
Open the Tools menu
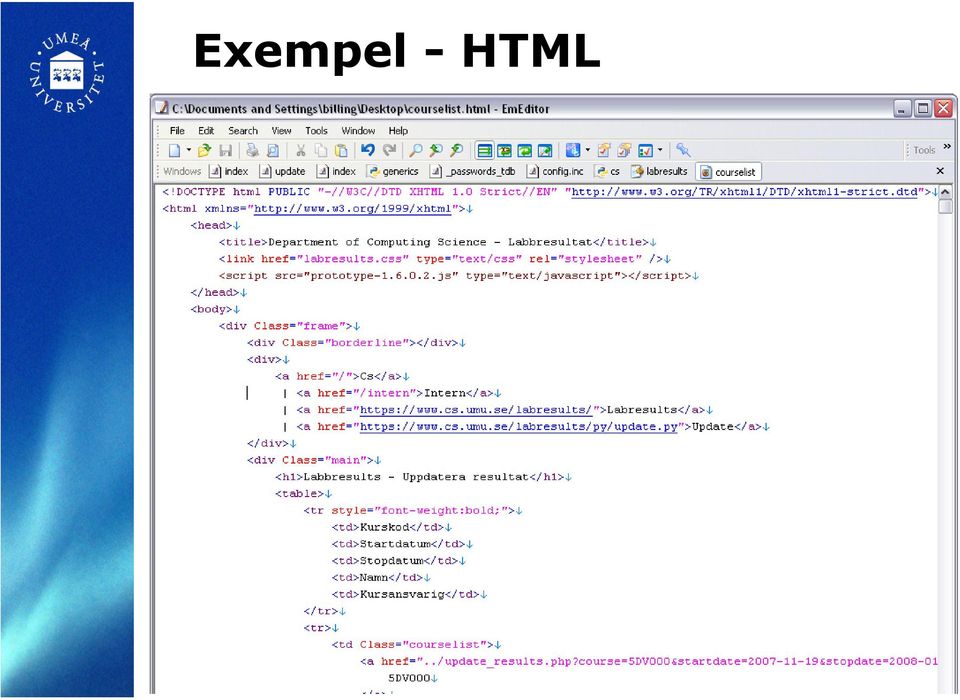coord(317,130)
